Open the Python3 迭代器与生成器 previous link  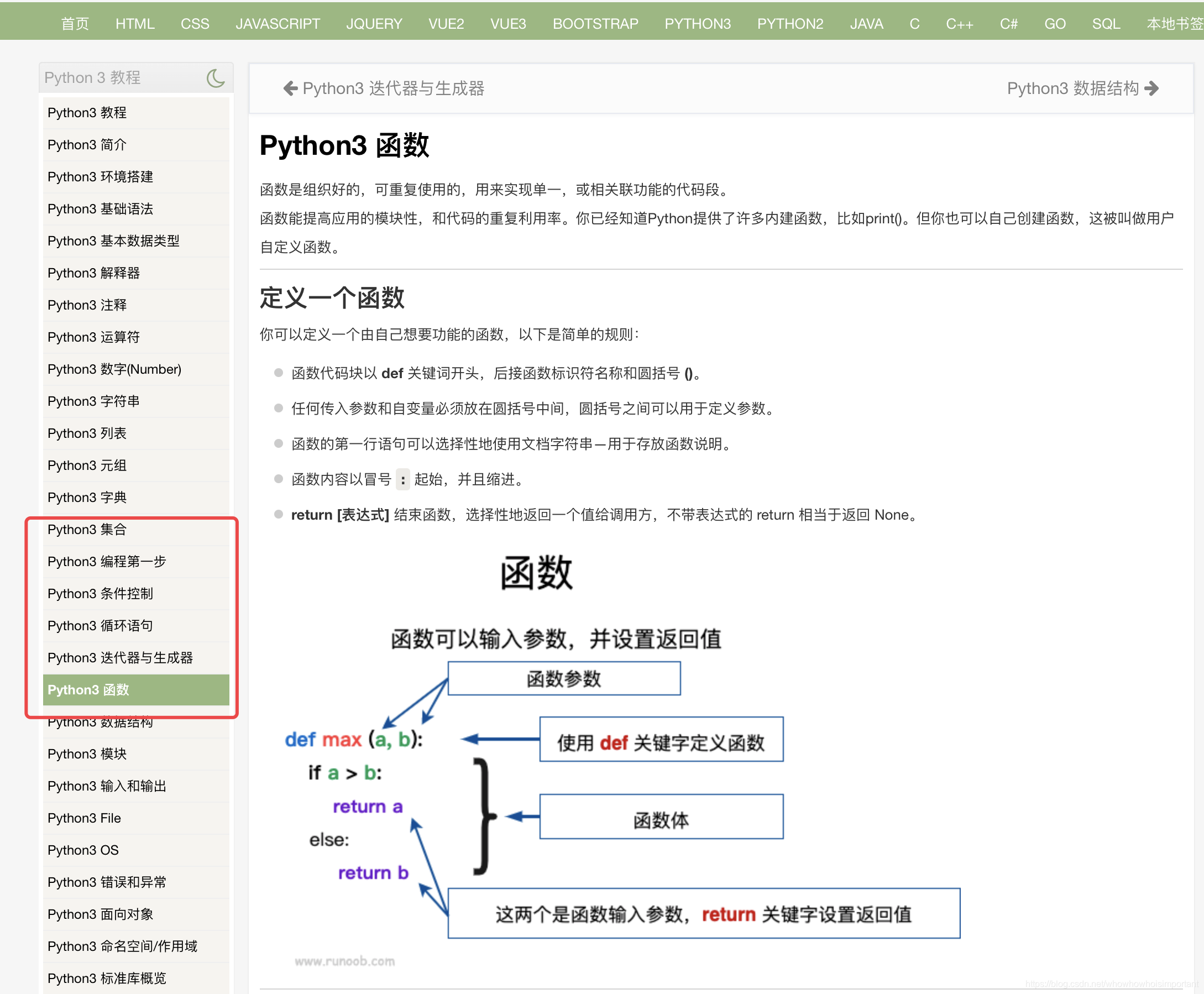coord(394,88)
